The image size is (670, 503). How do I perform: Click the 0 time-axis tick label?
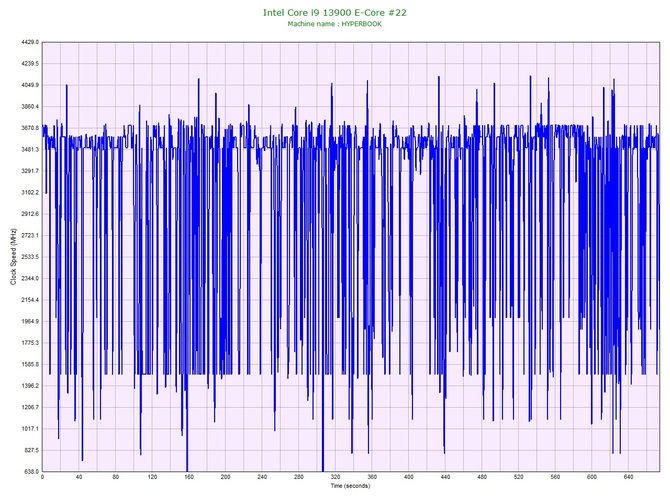pyautogui.click(x=42, y=477)
